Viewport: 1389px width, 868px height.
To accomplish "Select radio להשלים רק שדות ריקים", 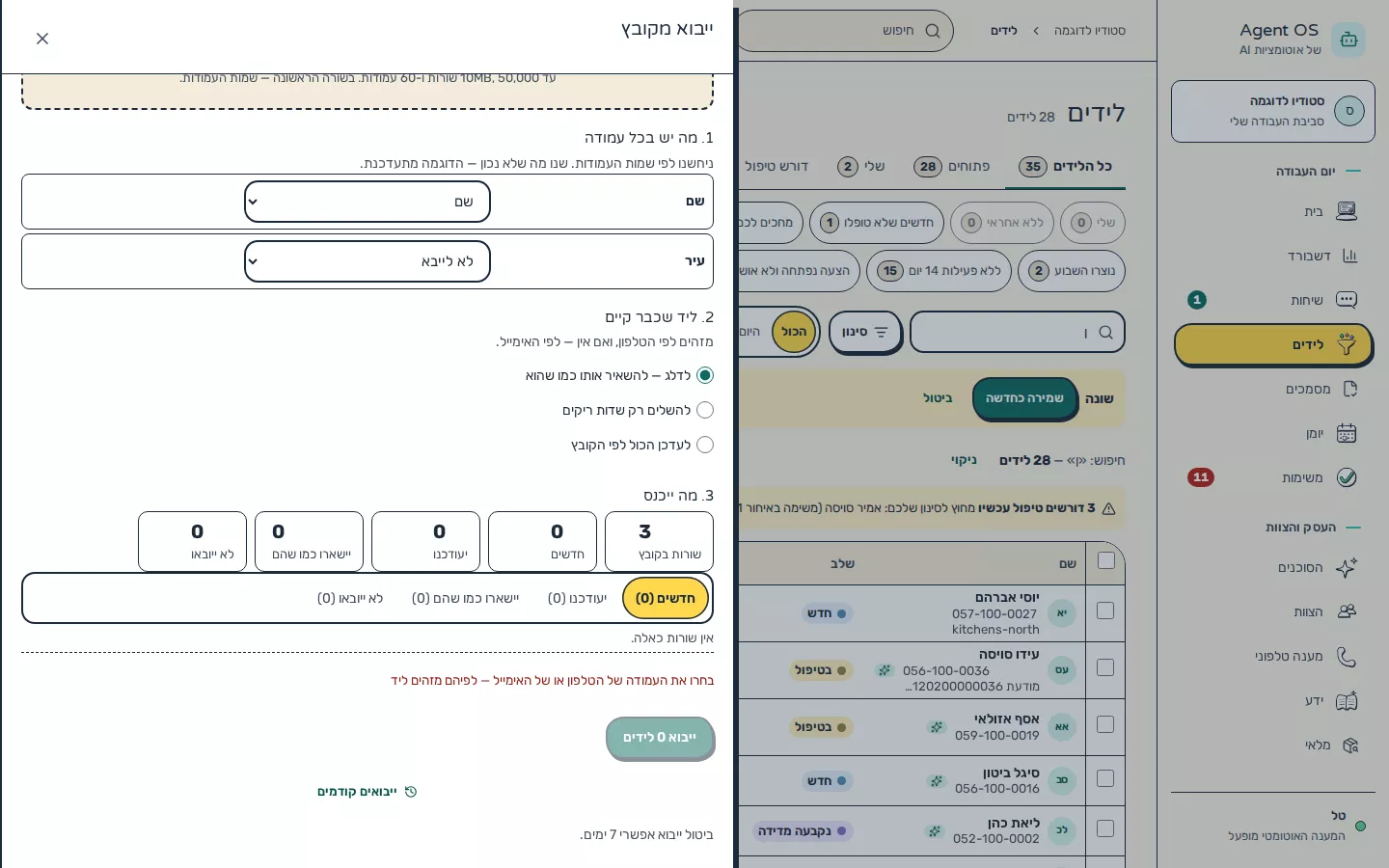I will point(705,410).
